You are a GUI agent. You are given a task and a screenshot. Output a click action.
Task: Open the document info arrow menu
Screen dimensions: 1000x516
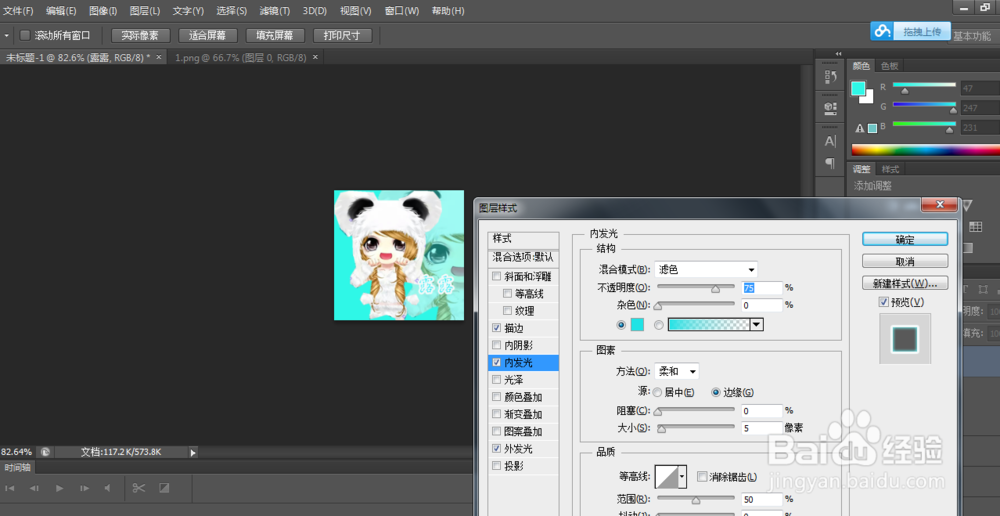193,452
